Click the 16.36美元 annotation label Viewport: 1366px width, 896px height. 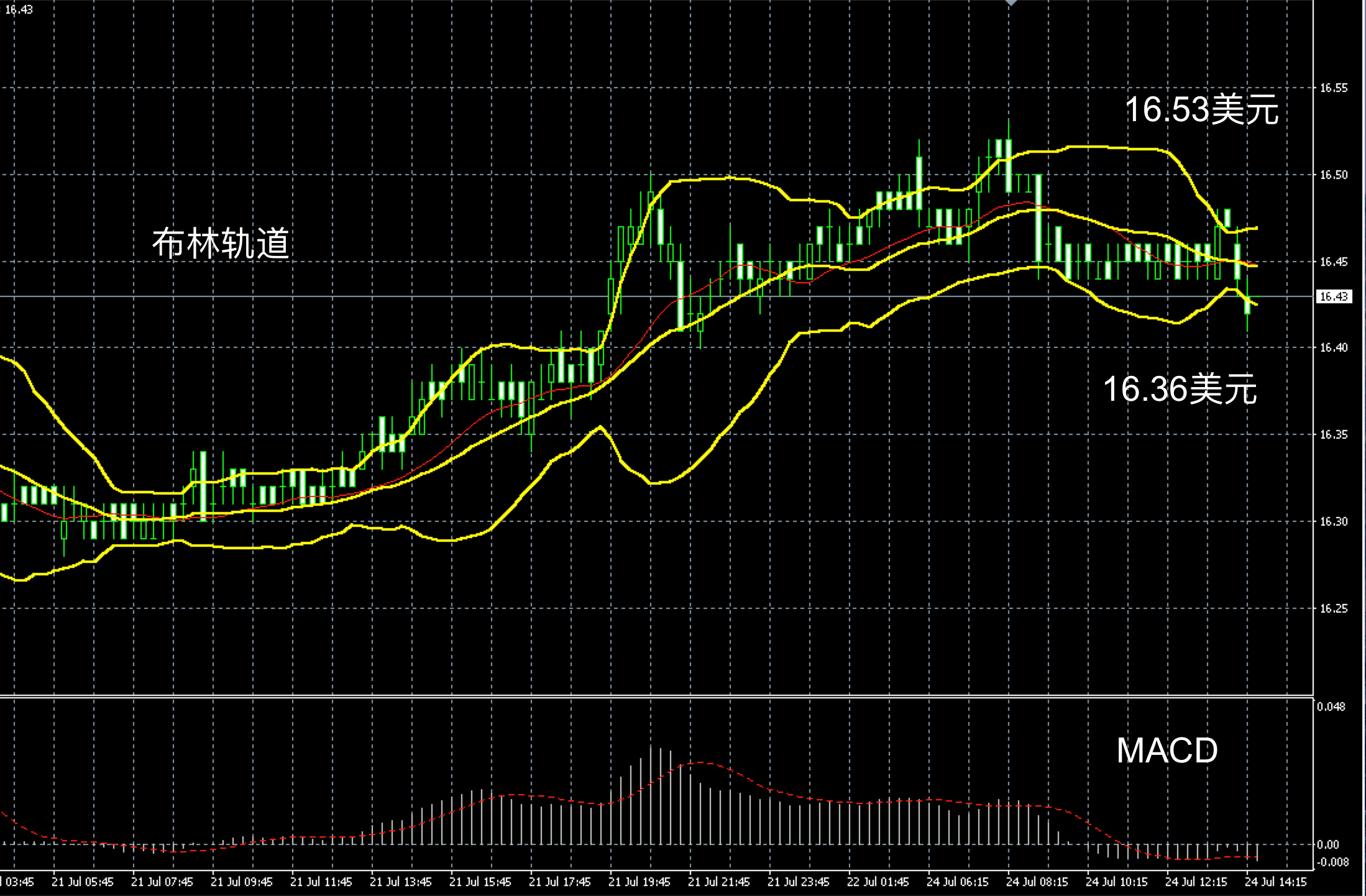pyautogui.click(x=1180, y=390)
